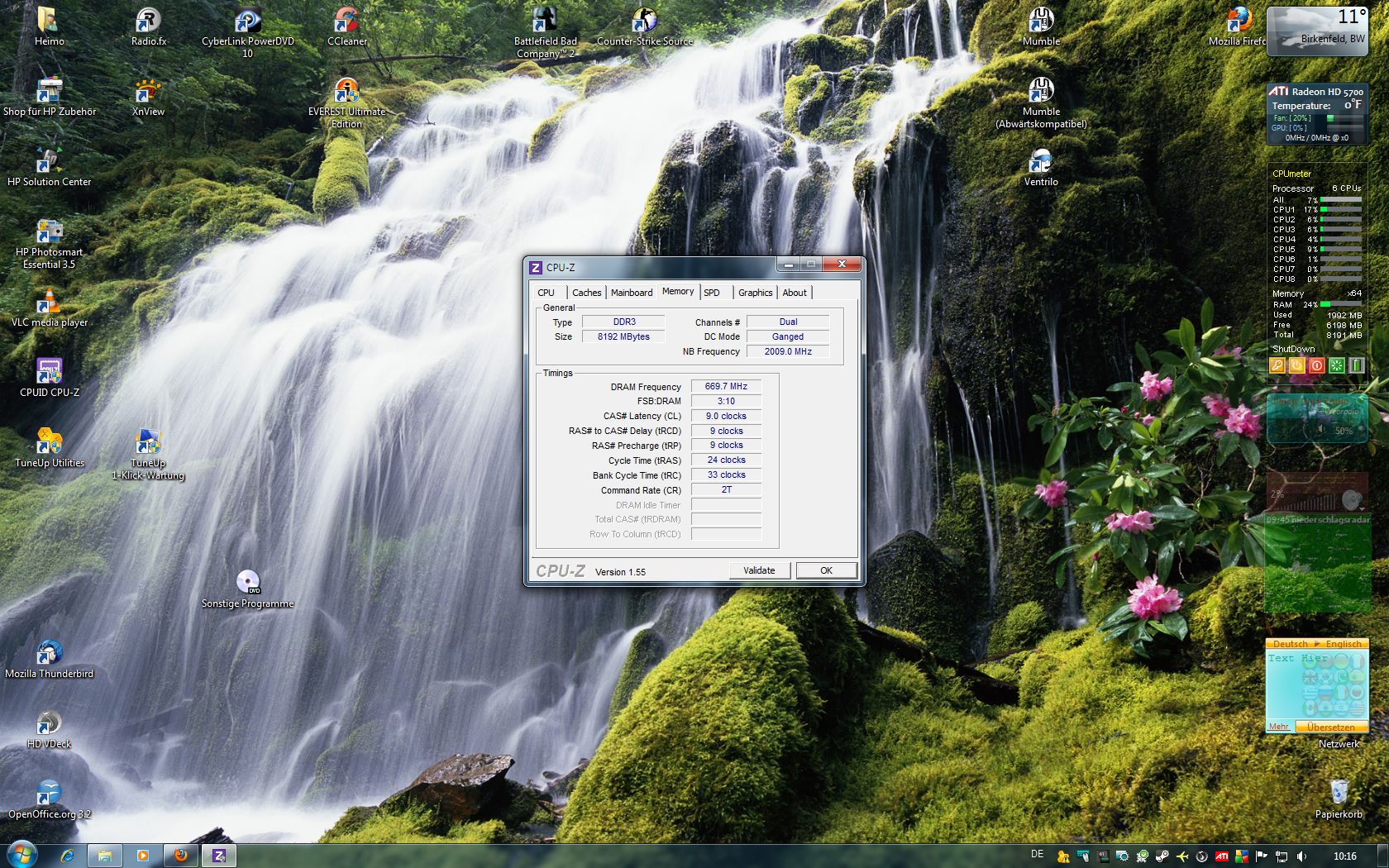Image resolution: width=1389 pixels, height=868 pixels.
Task: Click the Steam icon in system tray
Action: pos(1162,856)
